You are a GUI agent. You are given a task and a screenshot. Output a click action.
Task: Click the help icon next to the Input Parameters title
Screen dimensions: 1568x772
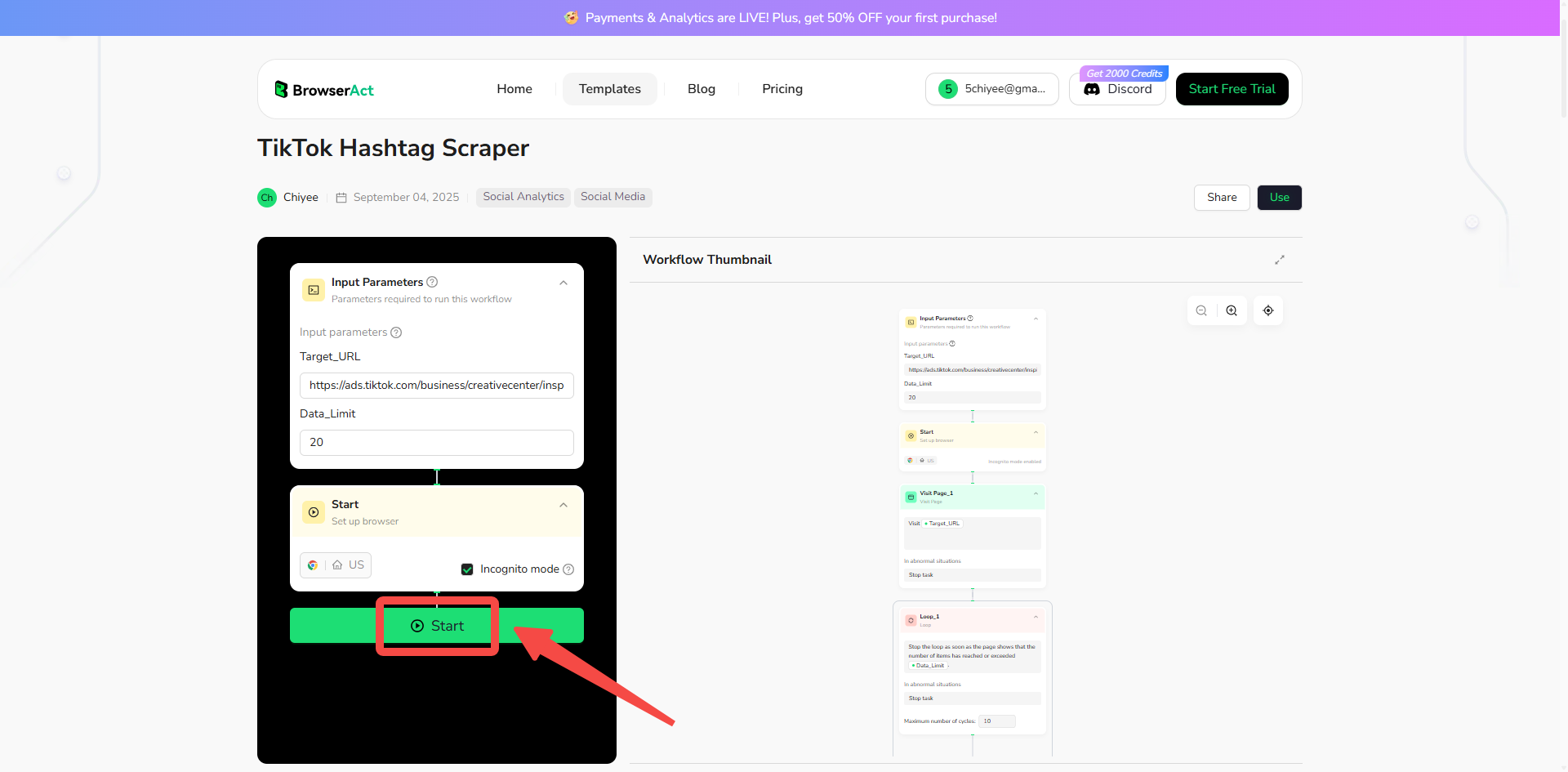433,282
